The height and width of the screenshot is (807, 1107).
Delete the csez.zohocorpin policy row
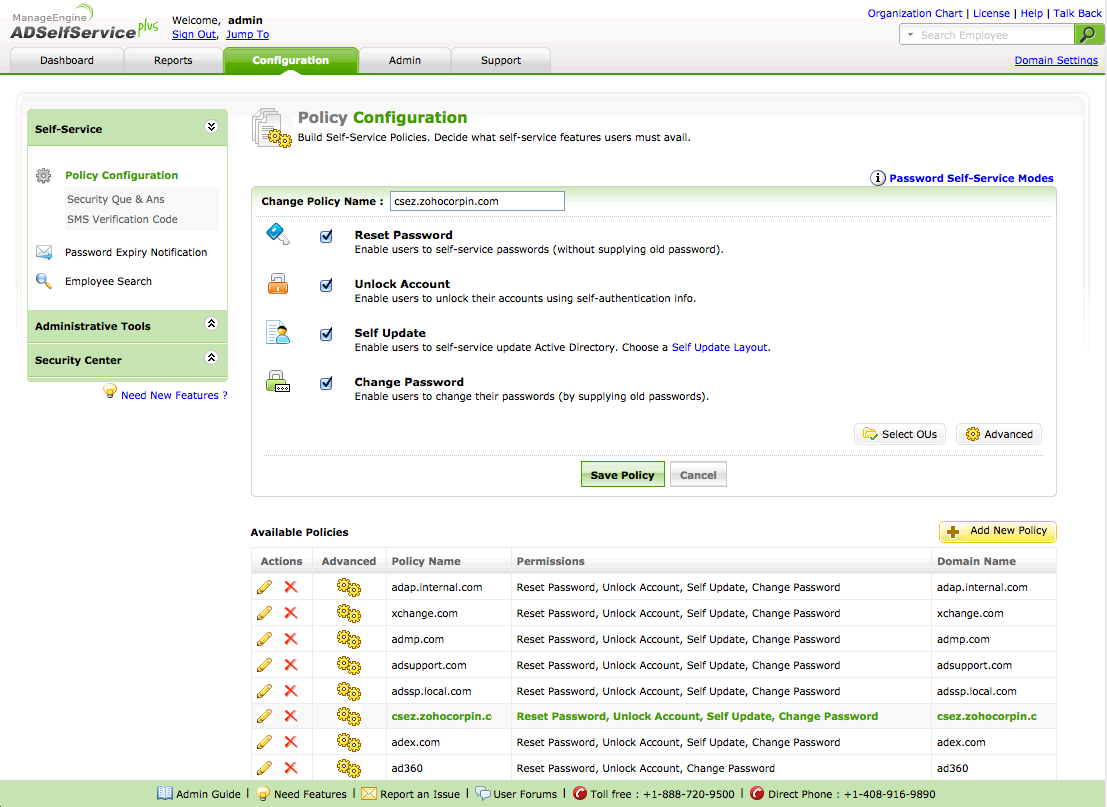pos(291,716)
